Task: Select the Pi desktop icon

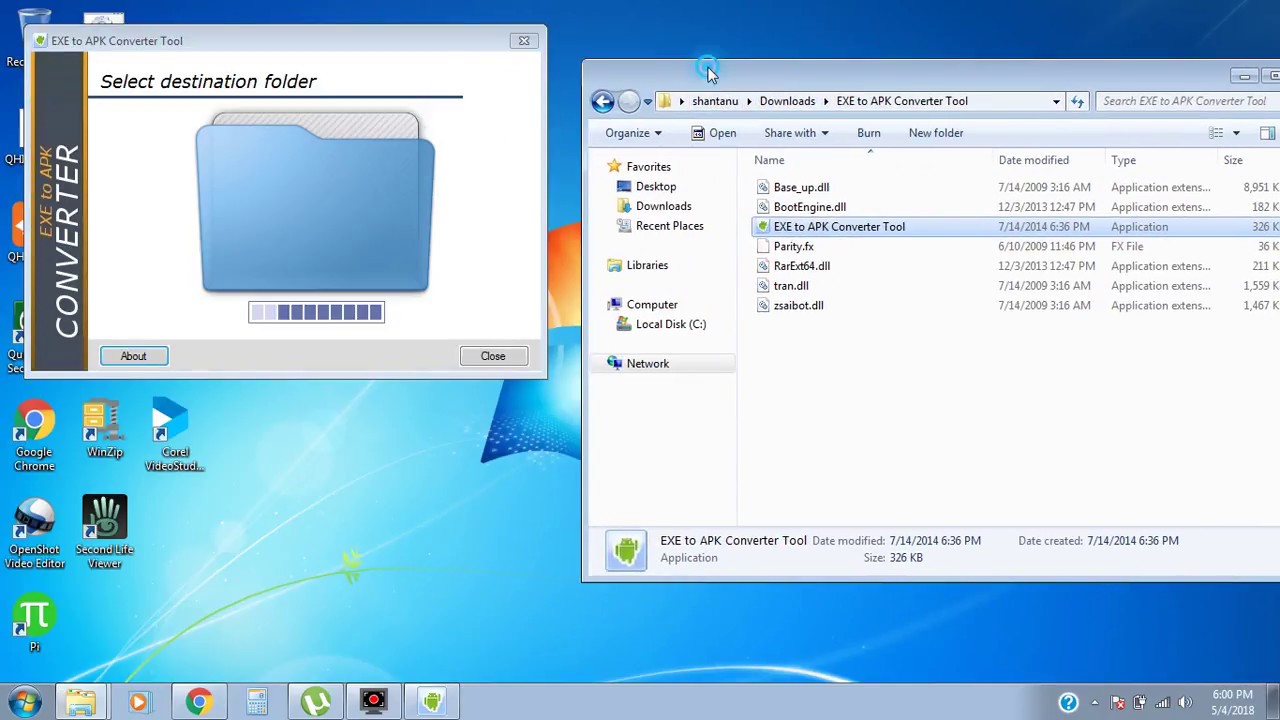Action: pos(34,624)
